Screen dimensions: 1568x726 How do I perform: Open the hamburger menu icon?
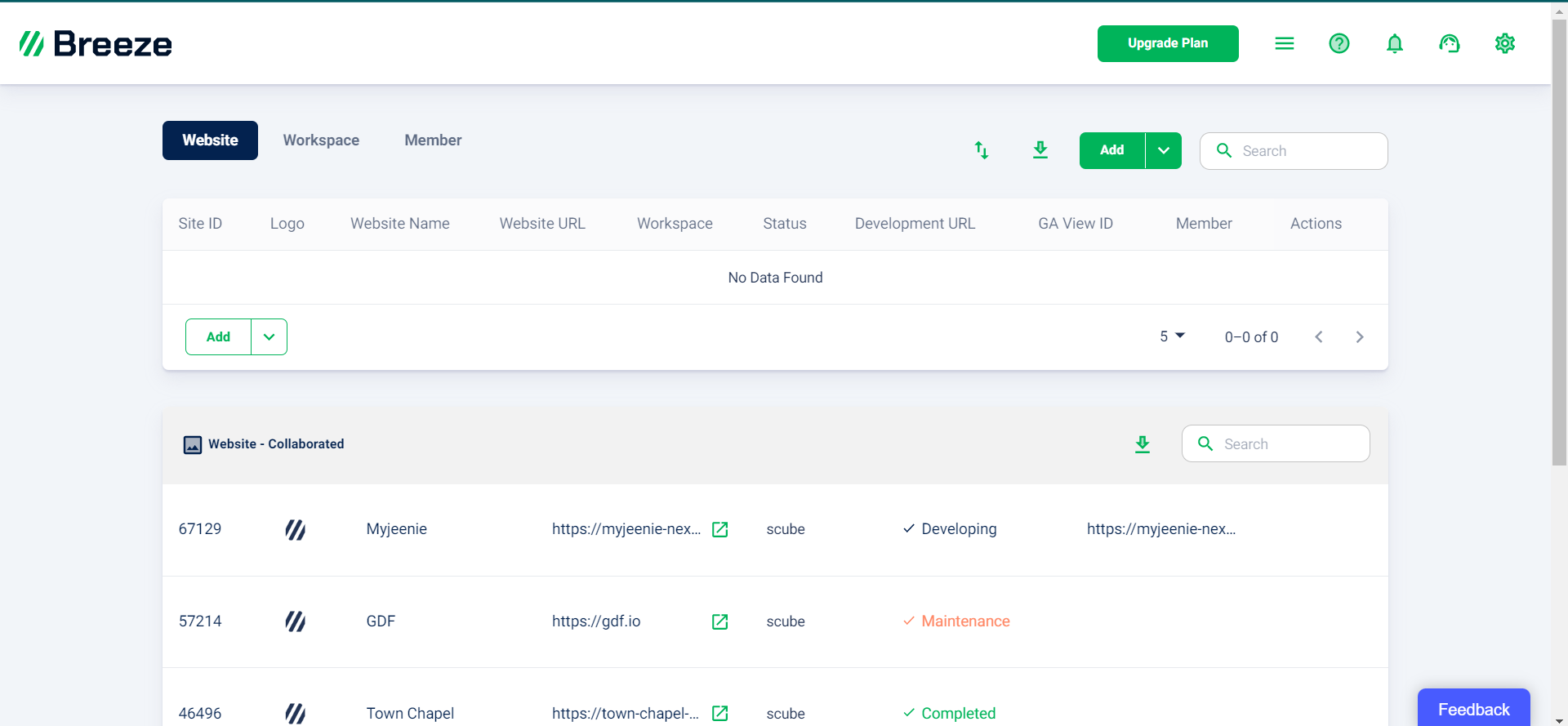[x=1285, y=43]
